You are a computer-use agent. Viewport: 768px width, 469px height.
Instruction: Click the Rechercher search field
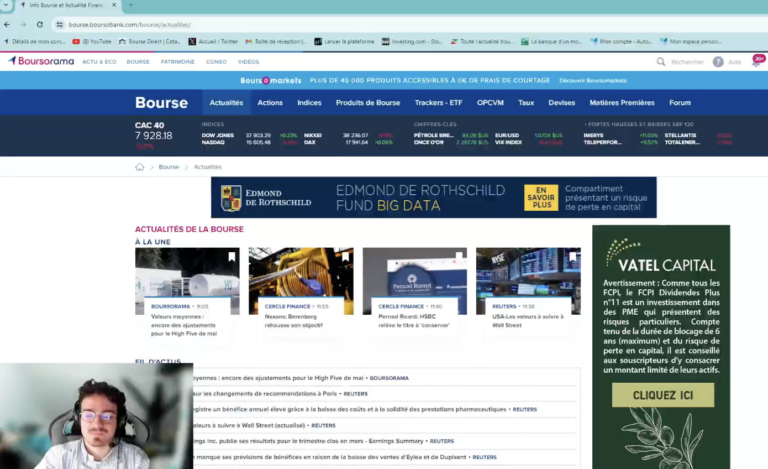pos(687,62)
